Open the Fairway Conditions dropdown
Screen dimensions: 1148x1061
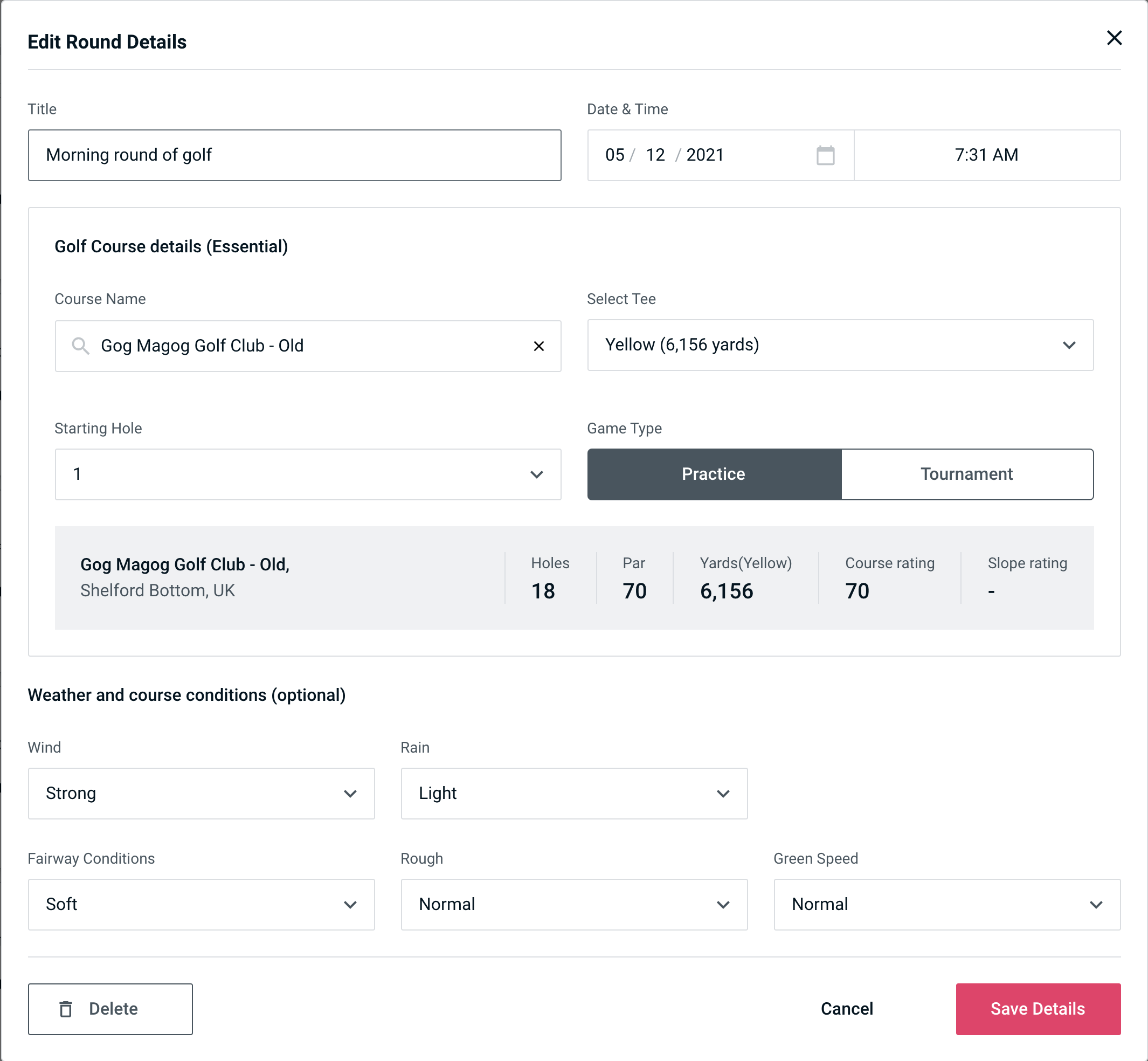click(x=201, y=904)
